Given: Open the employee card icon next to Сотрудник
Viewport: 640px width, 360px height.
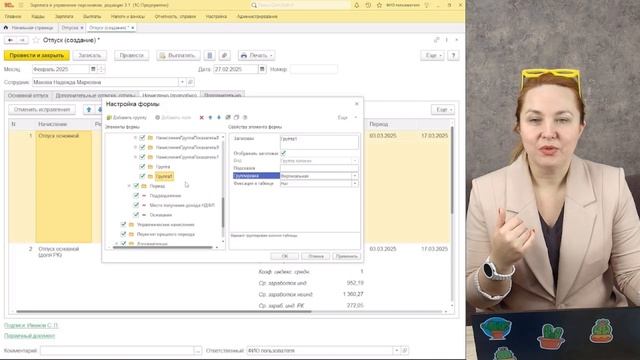Looking at the screenshot, I should pos(190,82).
